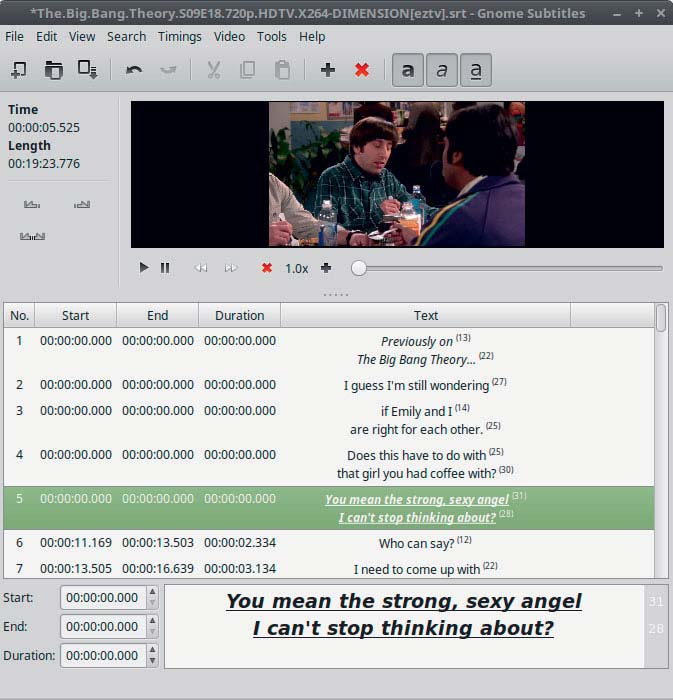Insert a new subtitle with plus icon

(328, 70)
